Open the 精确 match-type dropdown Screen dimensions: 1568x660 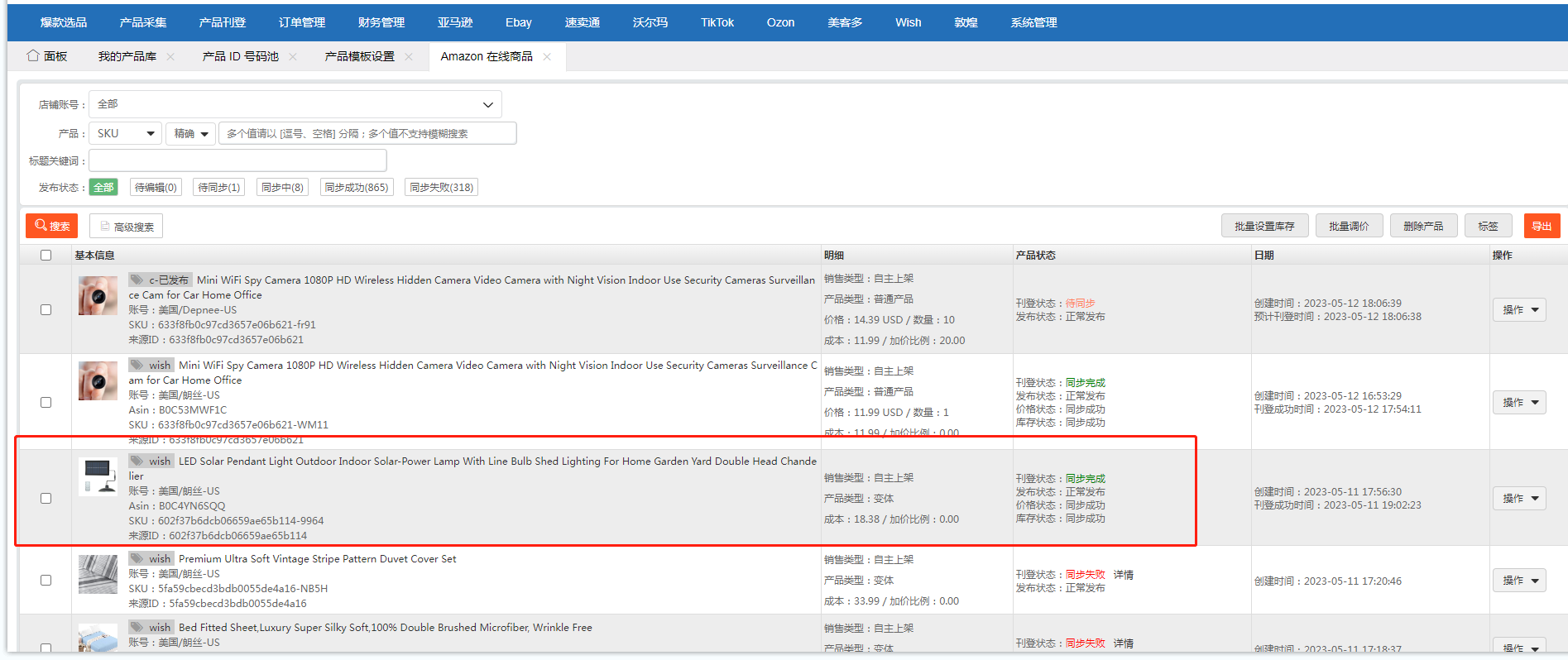click(x=191, y=133)
